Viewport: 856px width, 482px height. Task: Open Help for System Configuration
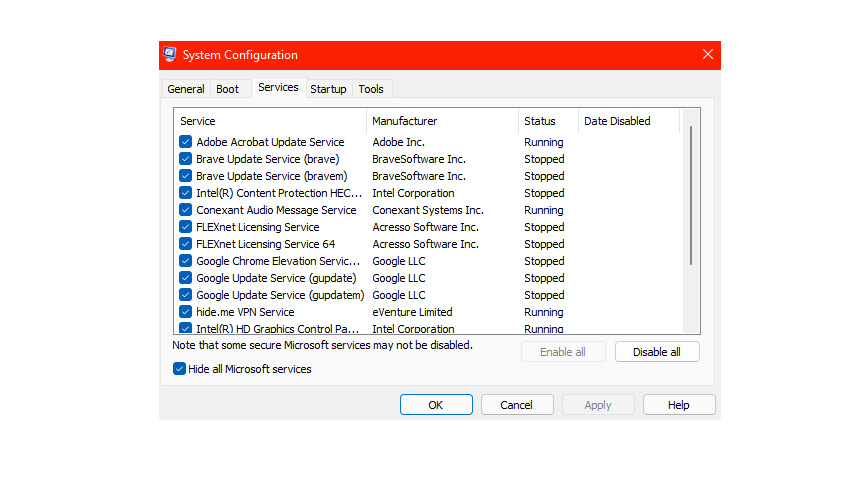point(679,405)
